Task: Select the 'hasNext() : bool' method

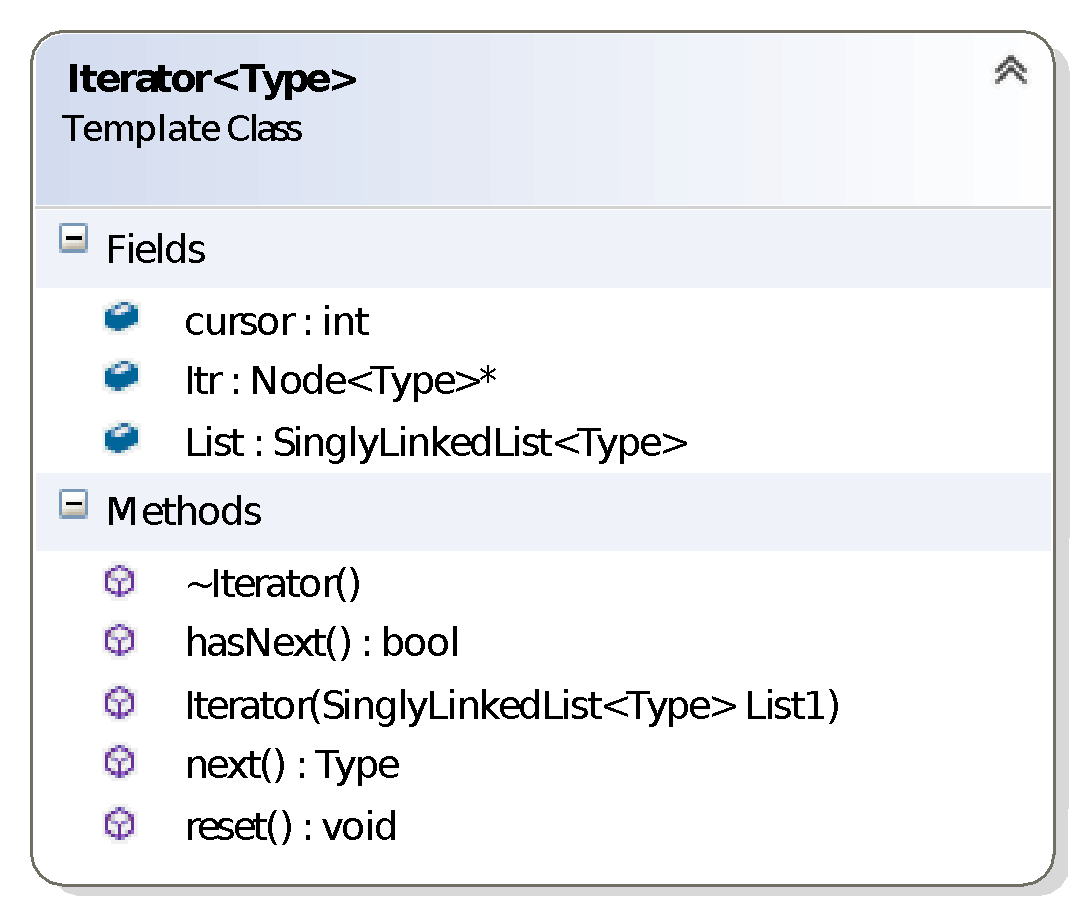Action: pos(322,643)
